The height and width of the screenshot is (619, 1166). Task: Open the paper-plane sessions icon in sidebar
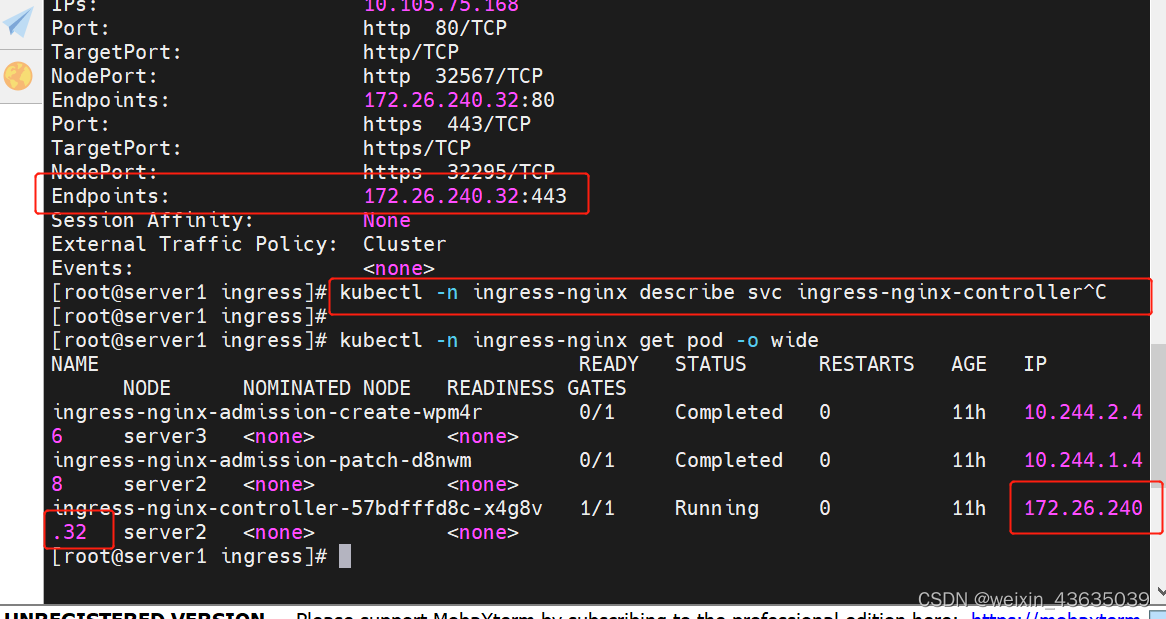(x=18, y=22)
